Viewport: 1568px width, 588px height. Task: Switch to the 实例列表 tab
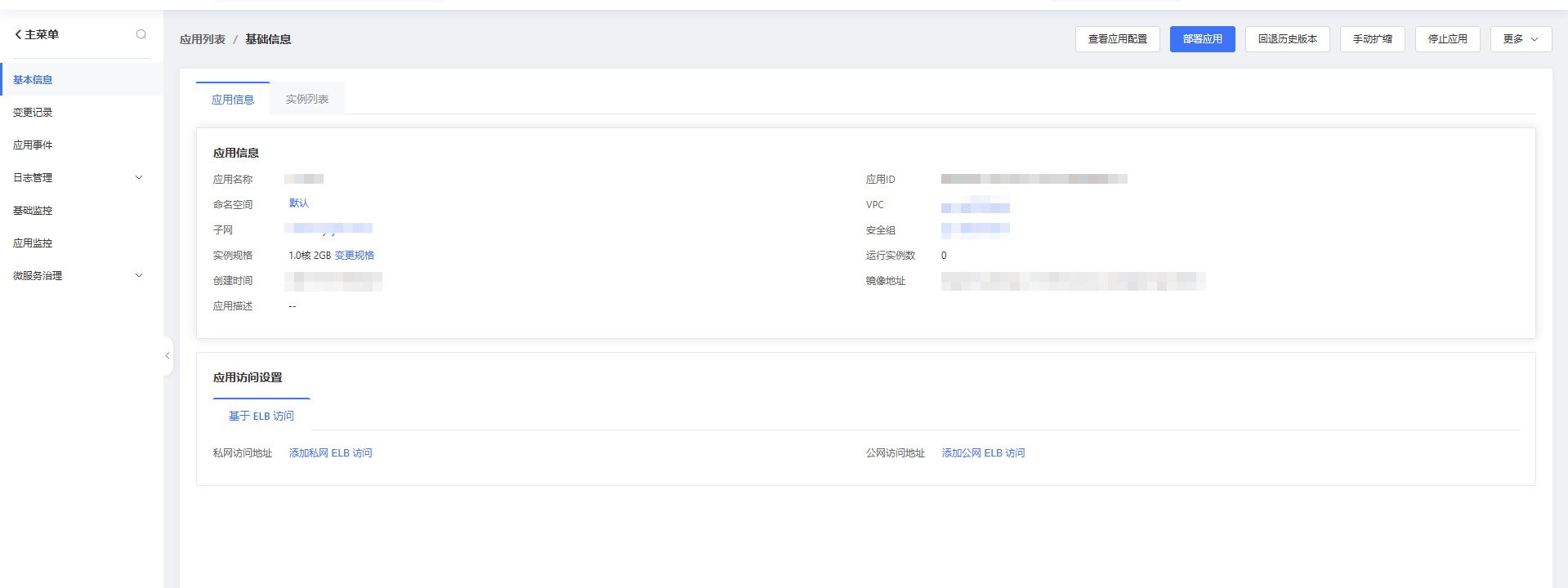point(306,100)
